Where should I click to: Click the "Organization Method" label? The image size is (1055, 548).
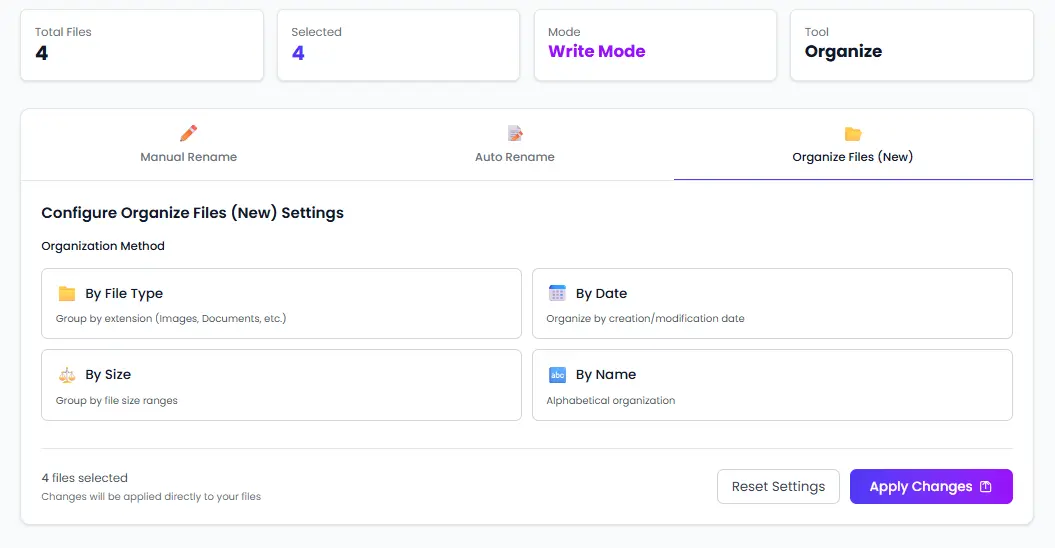(x=103, y=246)
